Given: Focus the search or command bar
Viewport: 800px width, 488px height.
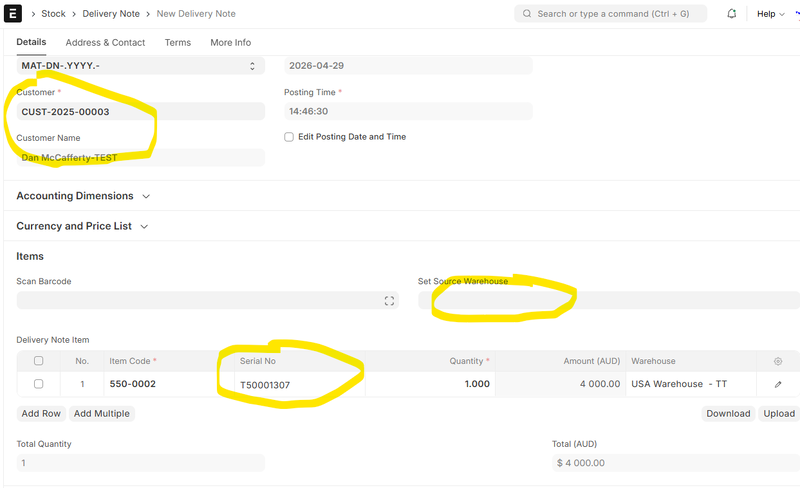Looking at the screenshot, I should pos(611,14).
